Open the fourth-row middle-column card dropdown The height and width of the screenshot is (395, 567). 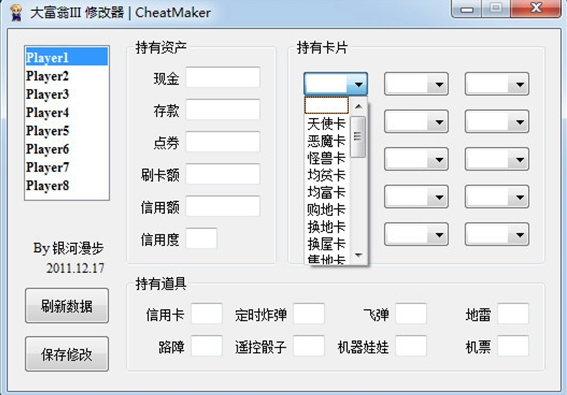(x=416, y=197)
